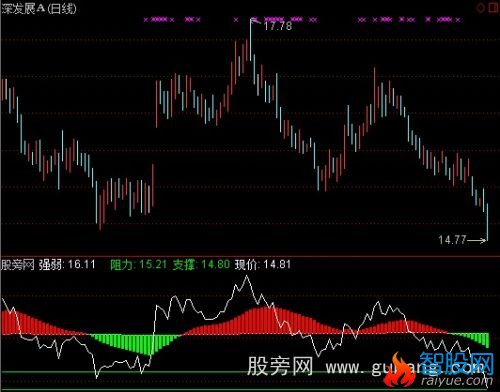Click the 支撑: 14.80 support value
500x392 pixels.
pyautogui.click(x=201, y=265)
